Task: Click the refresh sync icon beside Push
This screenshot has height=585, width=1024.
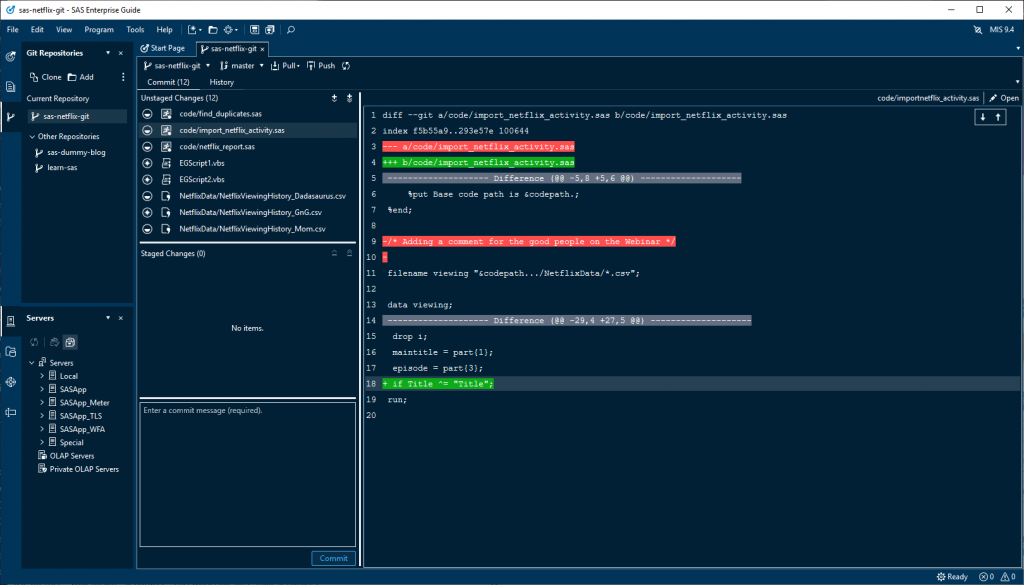Action: [x=346, y=65]
